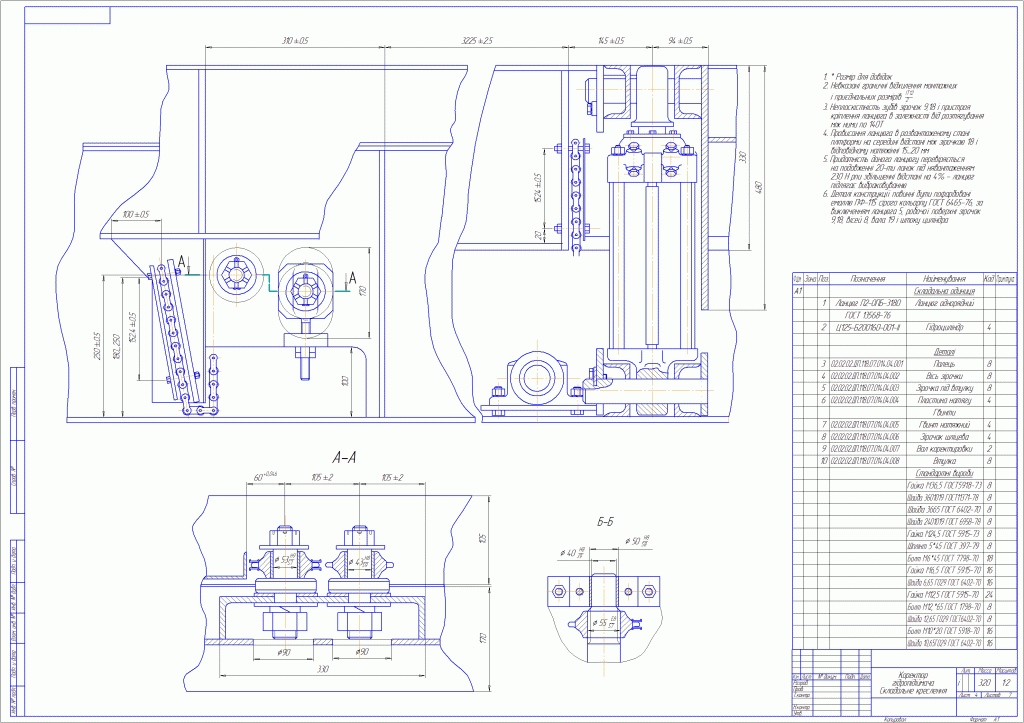The image size is (1024, 723).
Task: Click the "145 ±0.5" top dimension
Action: coord(611,40)
